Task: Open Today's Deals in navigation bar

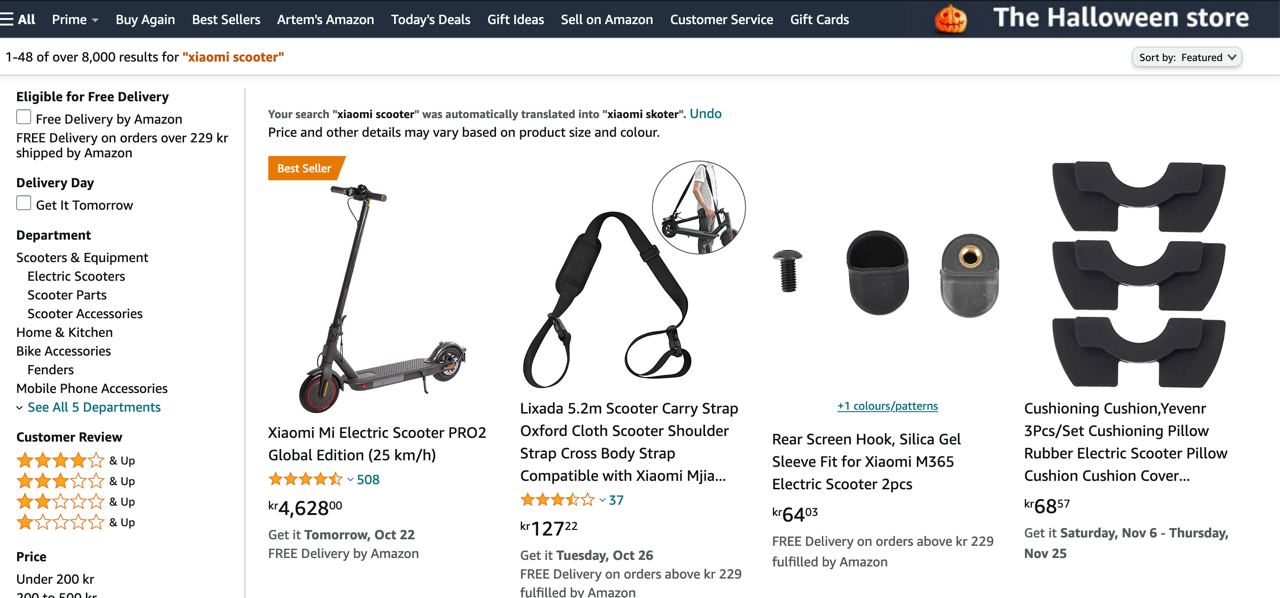Action: (x=431, y=19)
